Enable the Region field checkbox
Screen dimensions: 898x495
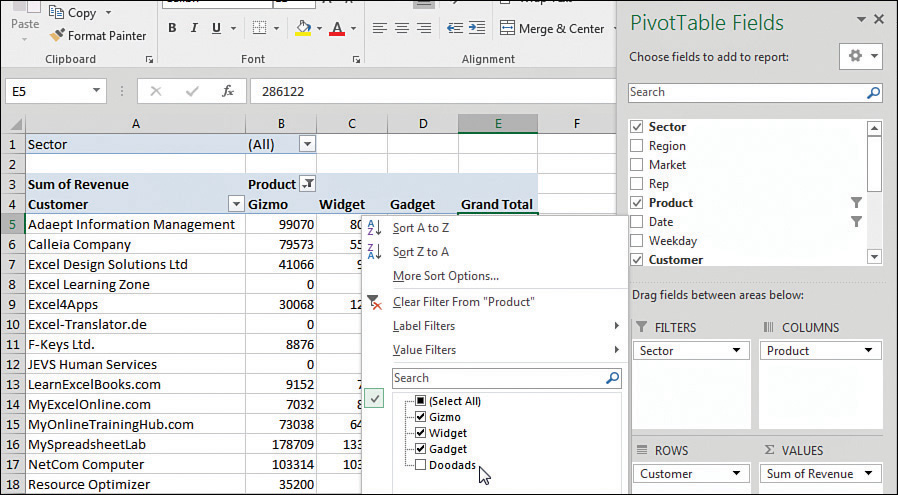tap(636, 146)
